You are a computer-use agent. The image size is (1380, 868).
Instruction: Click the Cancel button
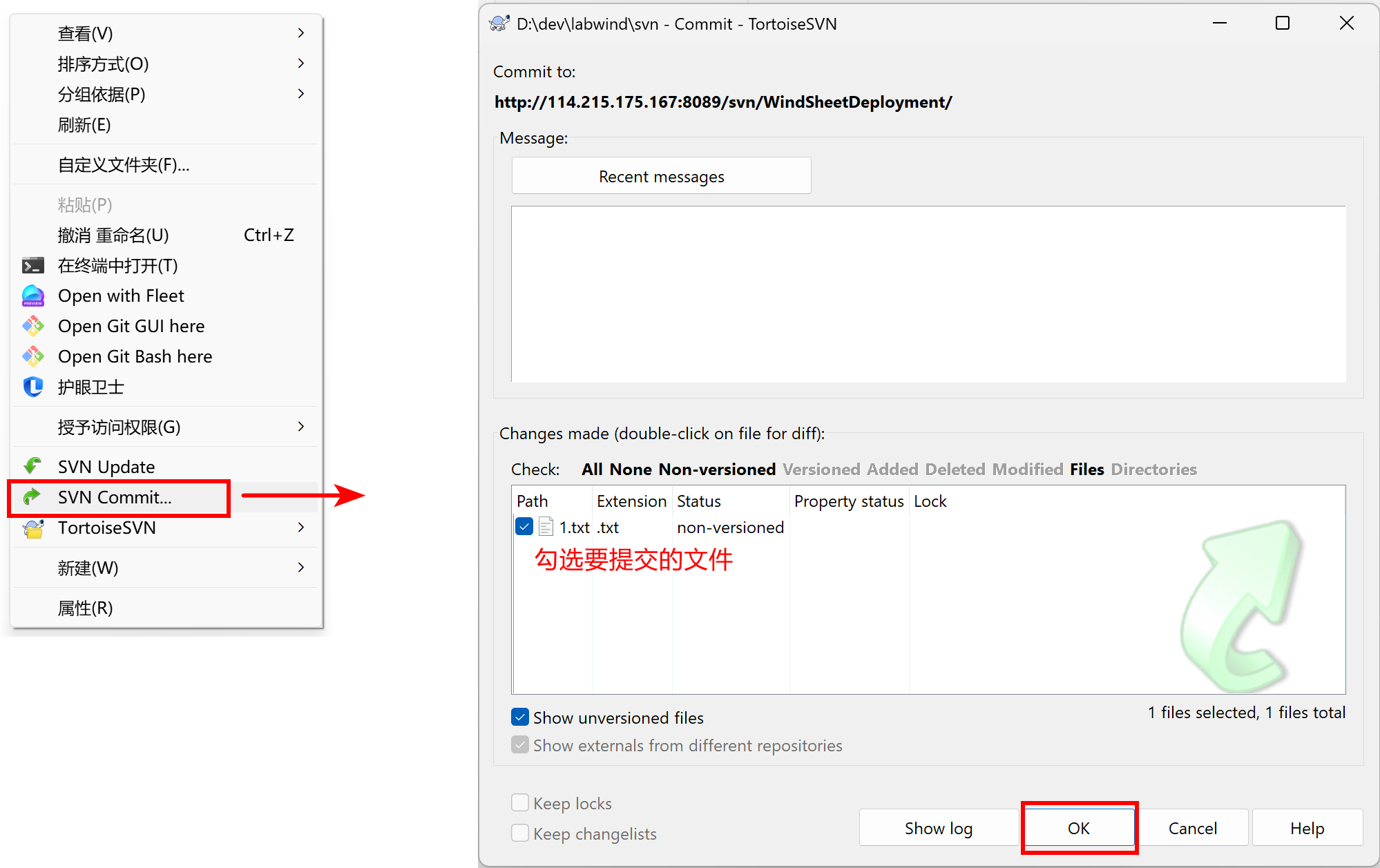[x=1193, y=828]
